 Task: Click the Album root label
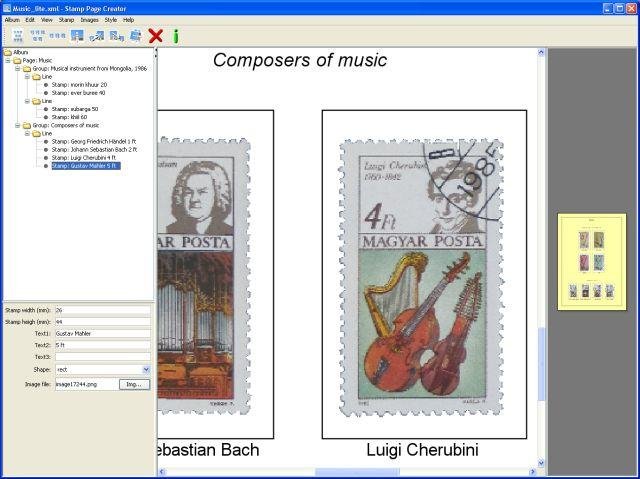pyautogui.click(x=21, y=52)
